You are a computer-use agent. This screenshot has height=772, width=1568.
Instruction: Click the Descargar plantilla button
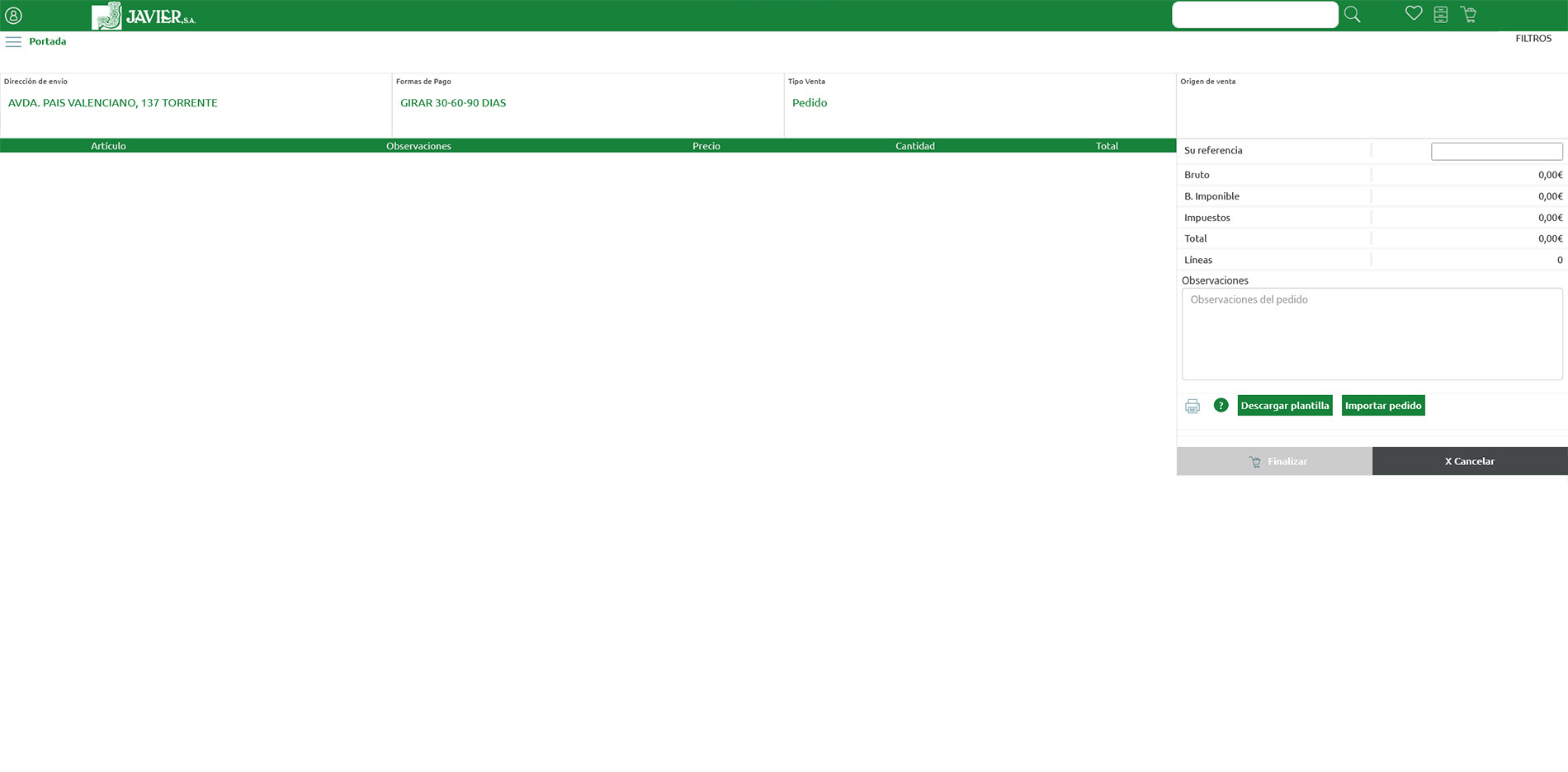[1284, 406]
